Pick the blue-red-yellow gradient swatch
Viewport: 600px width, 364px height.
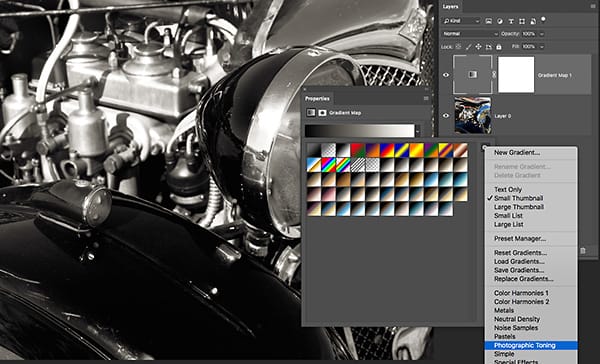click(x=387, y=150)
